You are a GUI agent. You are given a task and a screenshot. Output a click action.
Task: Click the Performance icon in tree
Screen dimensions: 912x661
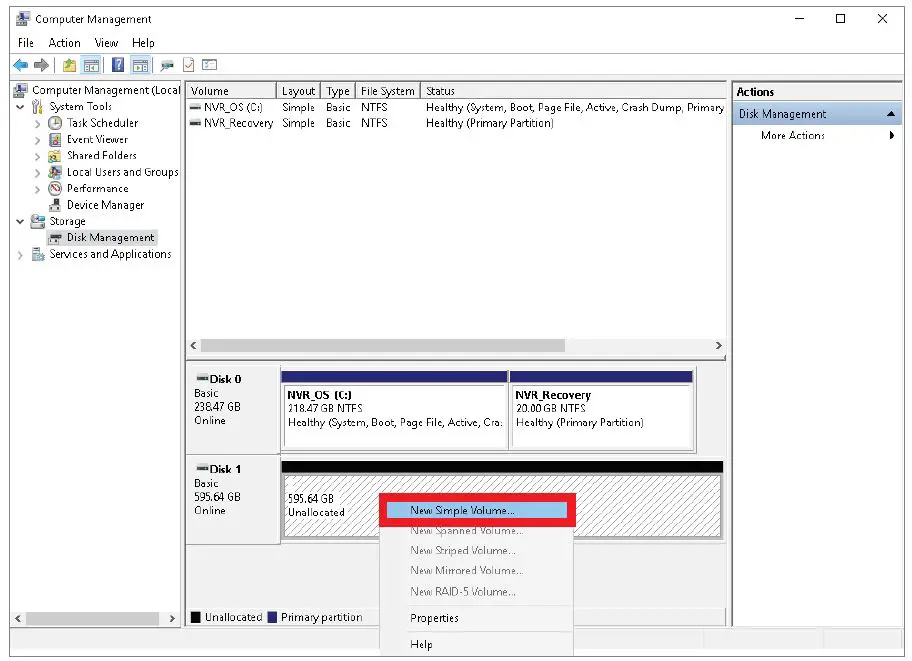click(x=55, y=188)
